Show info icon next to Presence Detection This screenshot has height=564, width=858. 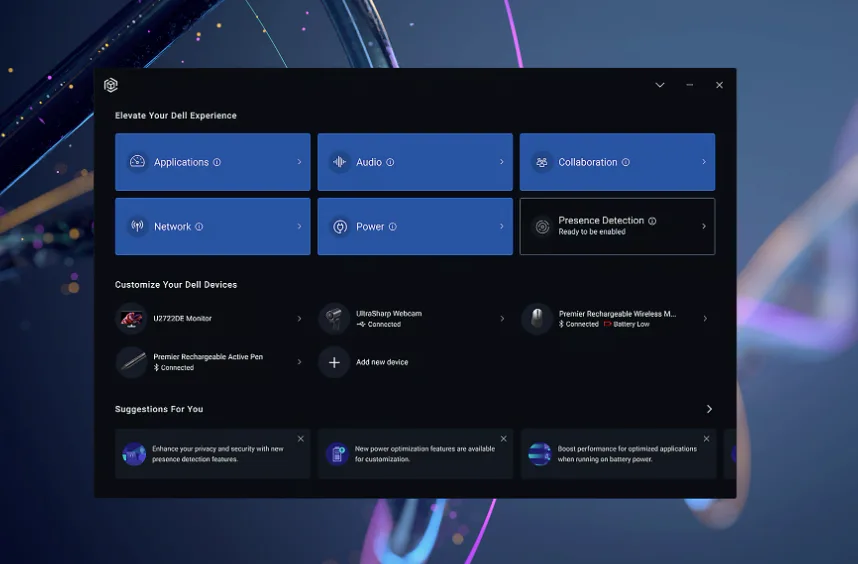pos(652,221)
